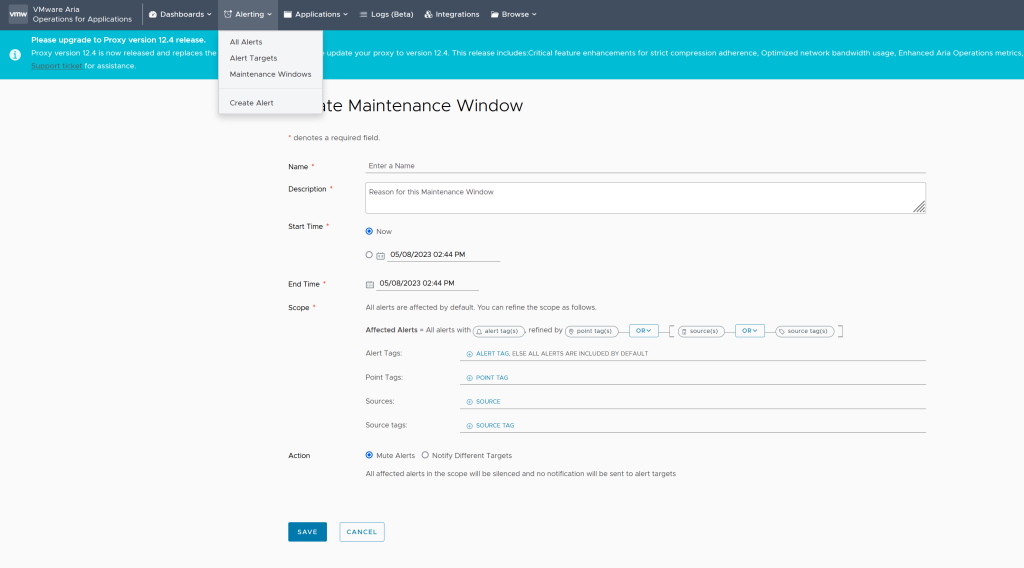1024x568 pixels.
Task: Open calendar picker for End Time
Action: [370, 284]
